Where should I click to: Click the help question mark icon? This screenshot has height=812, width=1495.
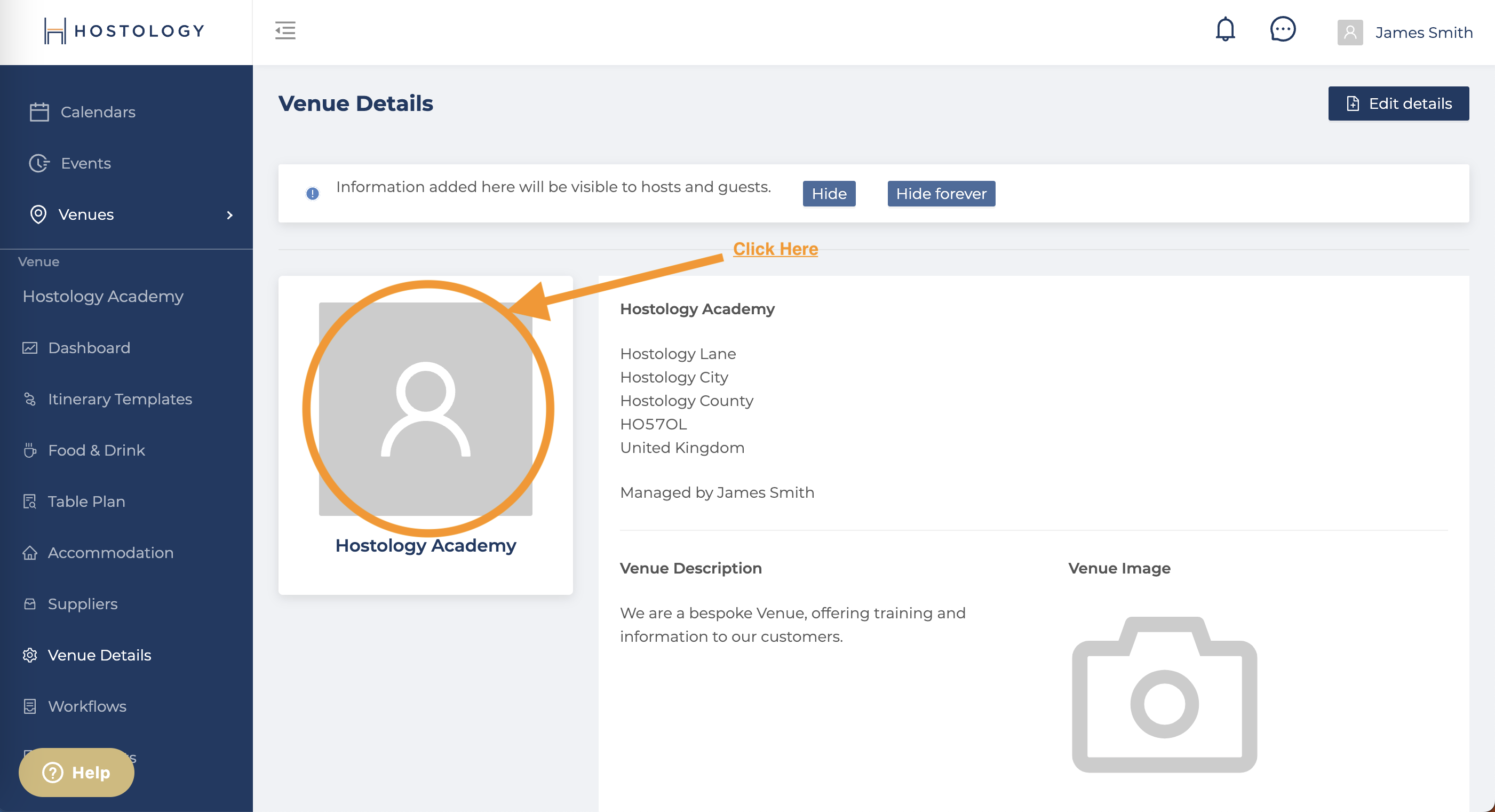(53, 772)
